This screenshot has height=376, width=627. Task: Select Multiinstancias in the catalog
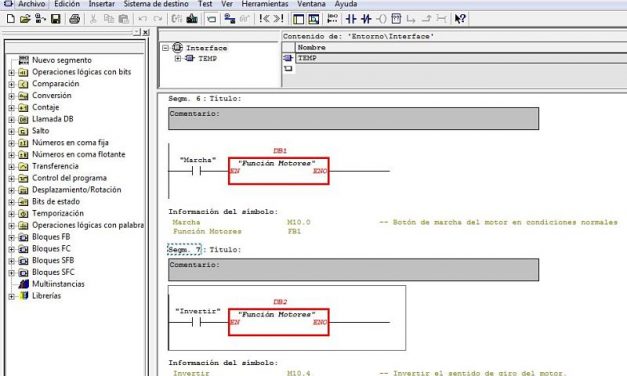[x=58, y=284]
